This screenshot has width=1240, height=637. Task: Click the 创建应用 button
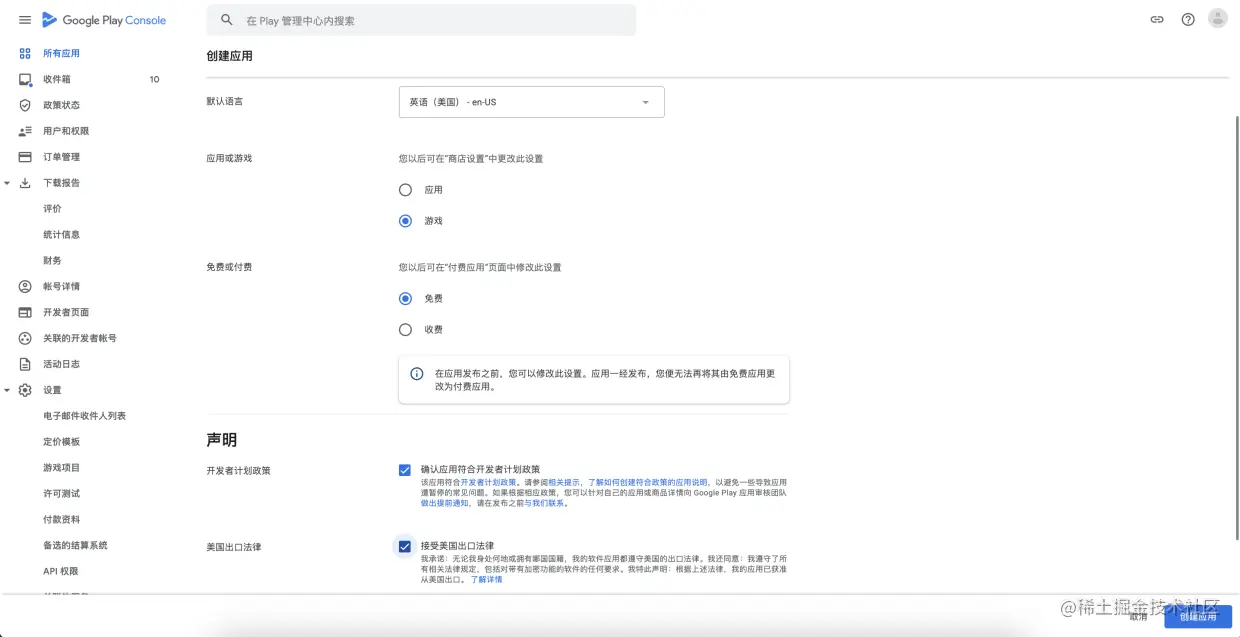point(1200,618)
